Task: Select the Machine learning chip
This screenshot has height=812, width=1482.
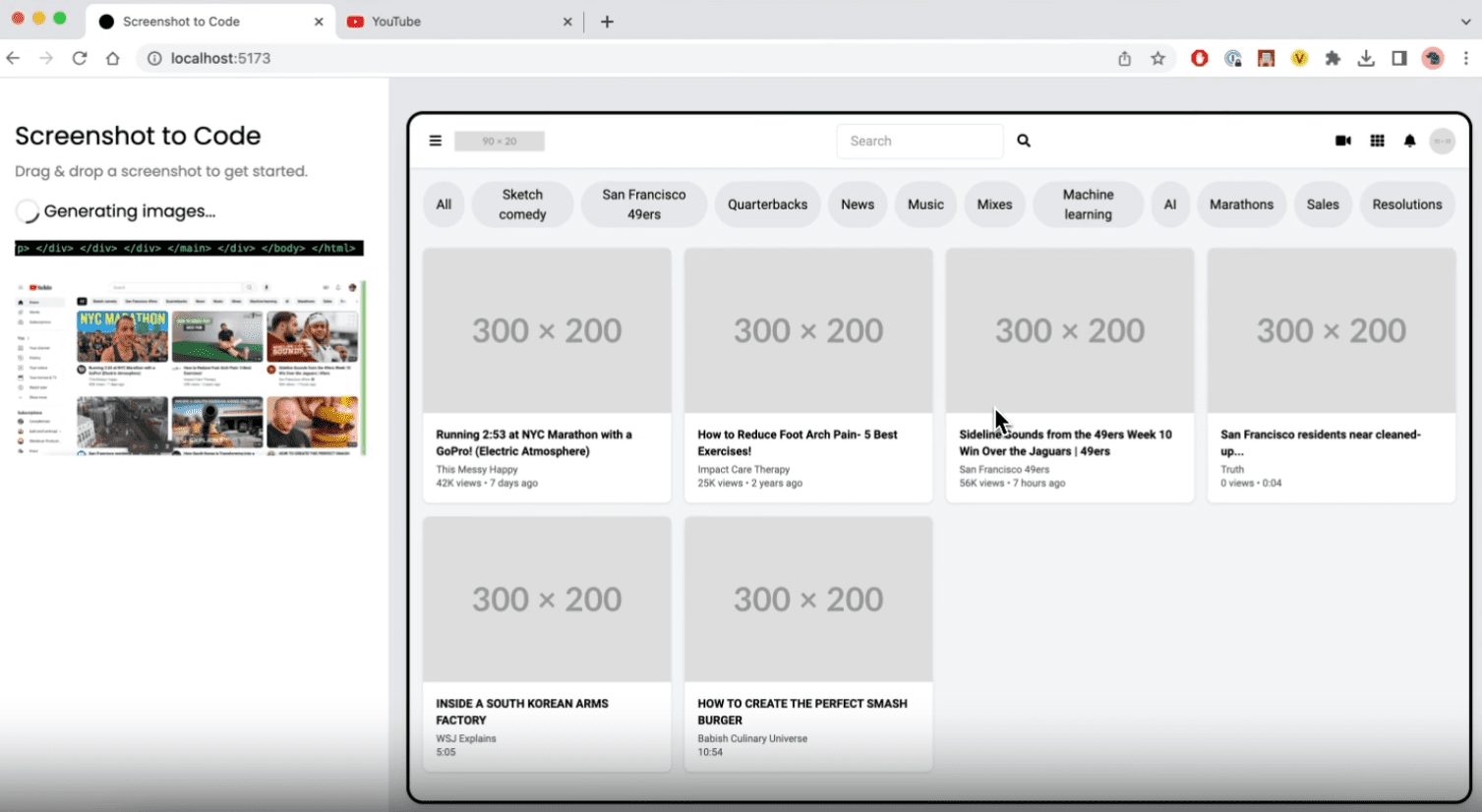Action: click(1088, 204)
